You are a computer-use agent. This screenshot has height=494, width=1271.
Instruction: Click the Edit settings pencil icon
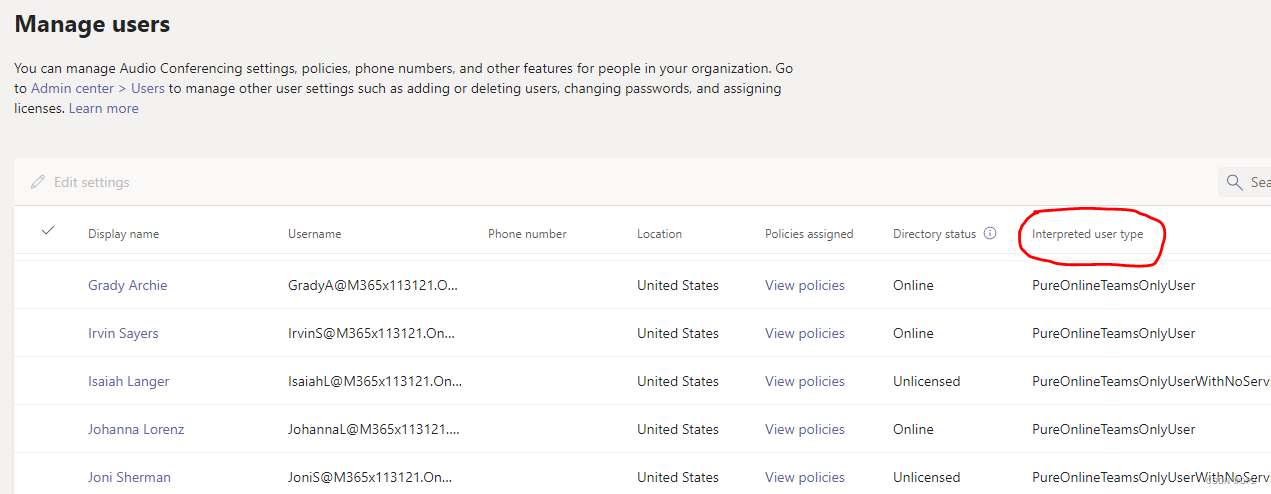pyautogui.click(x=38, y=182)
